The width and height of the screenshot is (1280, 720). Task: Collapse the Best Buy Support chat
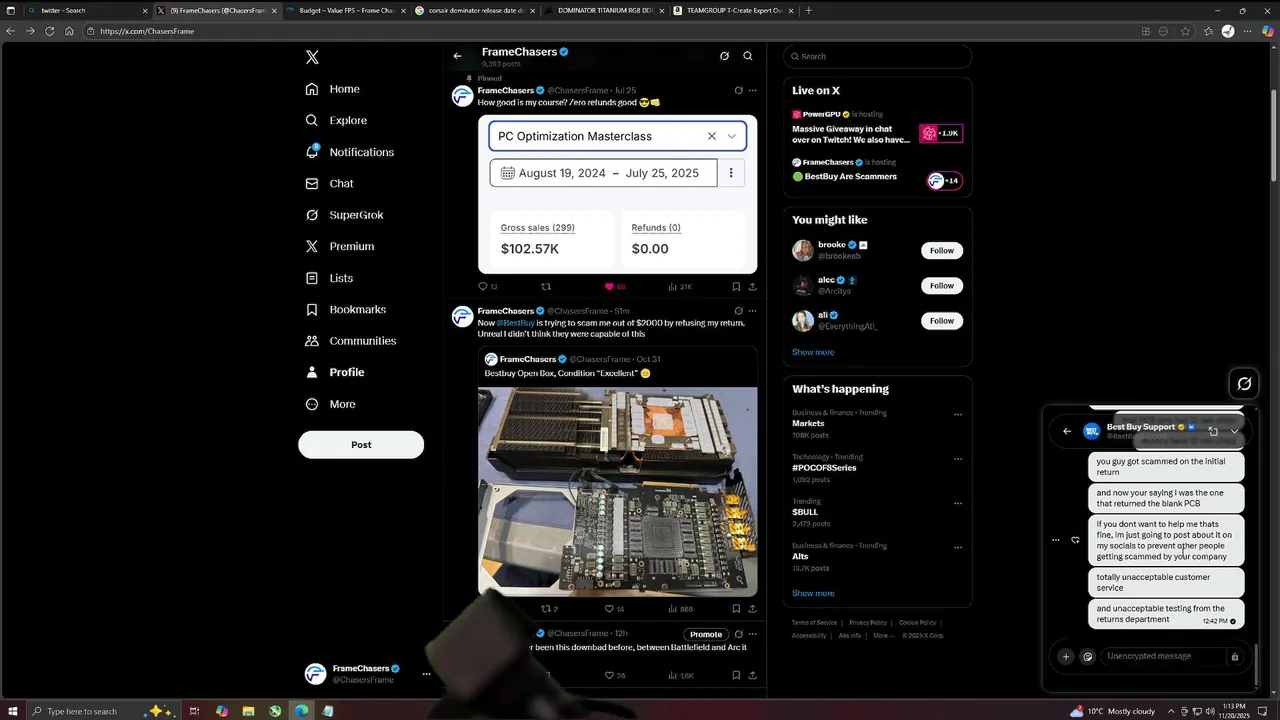tap(1234, 431)
